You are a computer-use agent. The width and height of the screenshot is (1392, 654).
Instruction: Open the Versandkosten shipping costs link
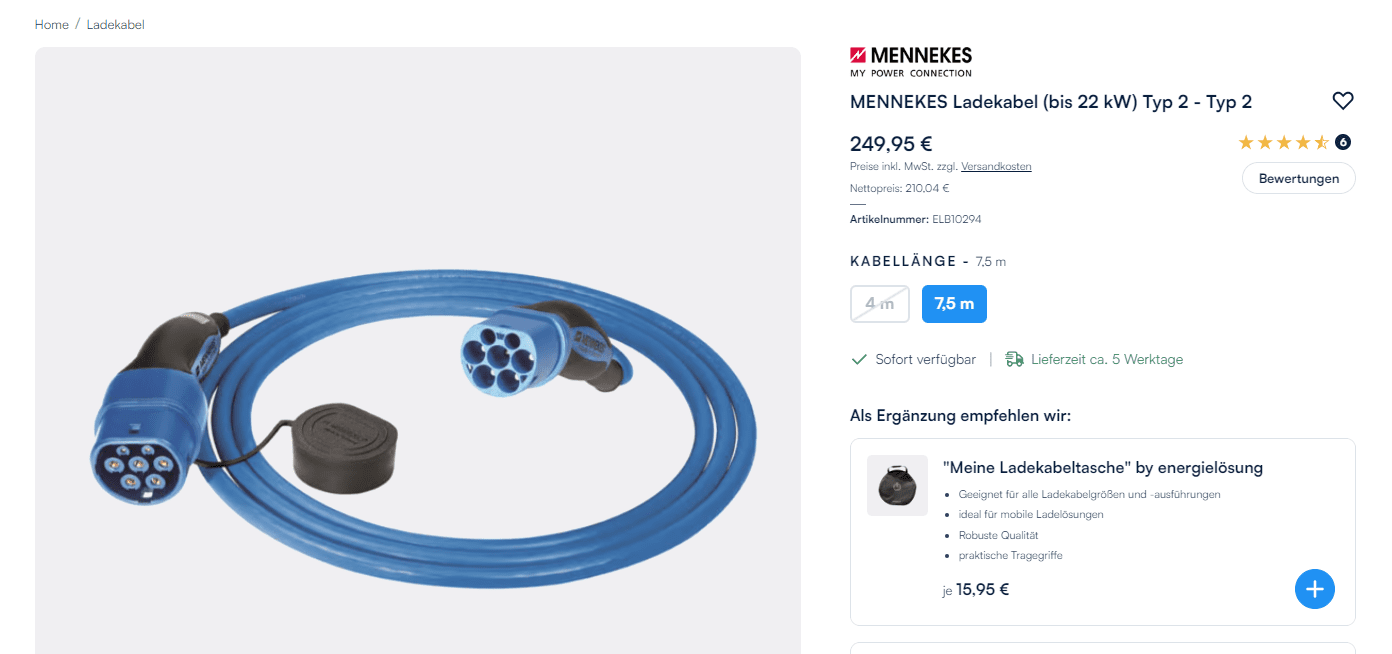(996, 166)
